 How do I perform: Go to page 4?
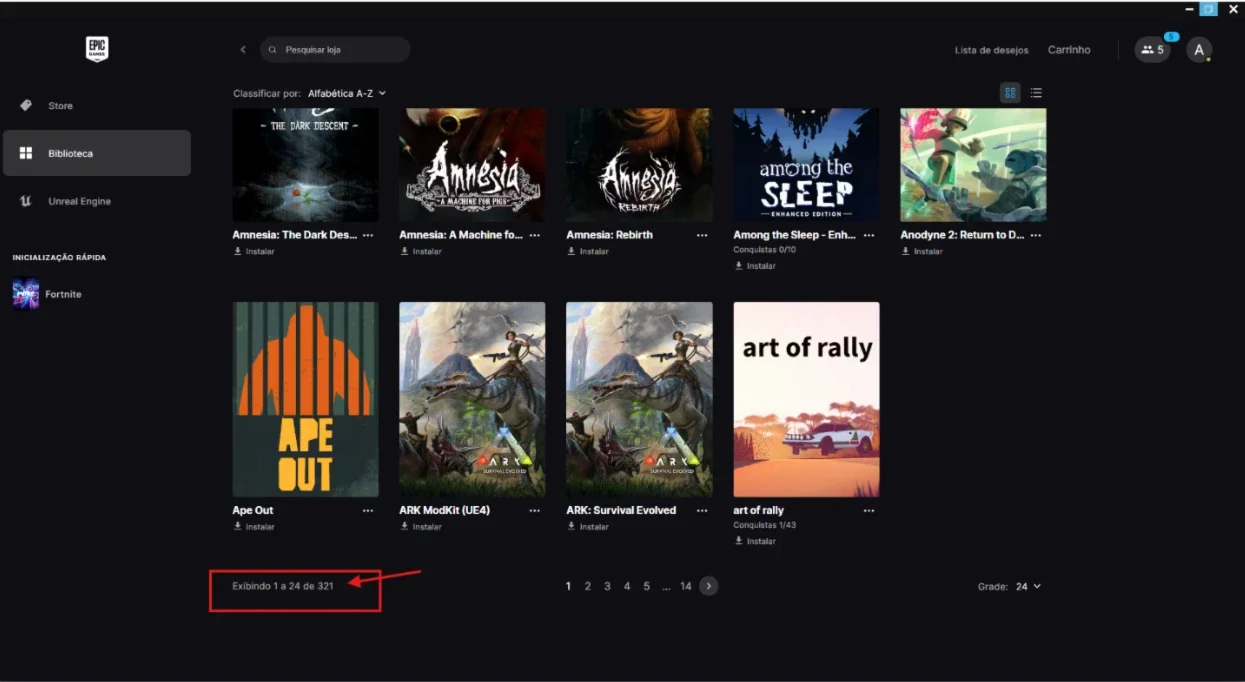[627, 586]
